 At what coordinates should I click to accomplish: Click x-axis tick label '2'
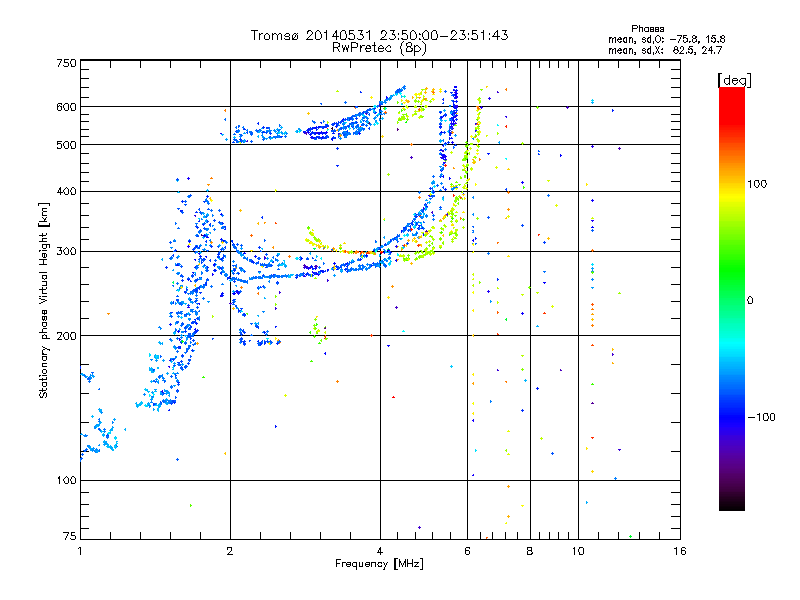pos(230,551)
